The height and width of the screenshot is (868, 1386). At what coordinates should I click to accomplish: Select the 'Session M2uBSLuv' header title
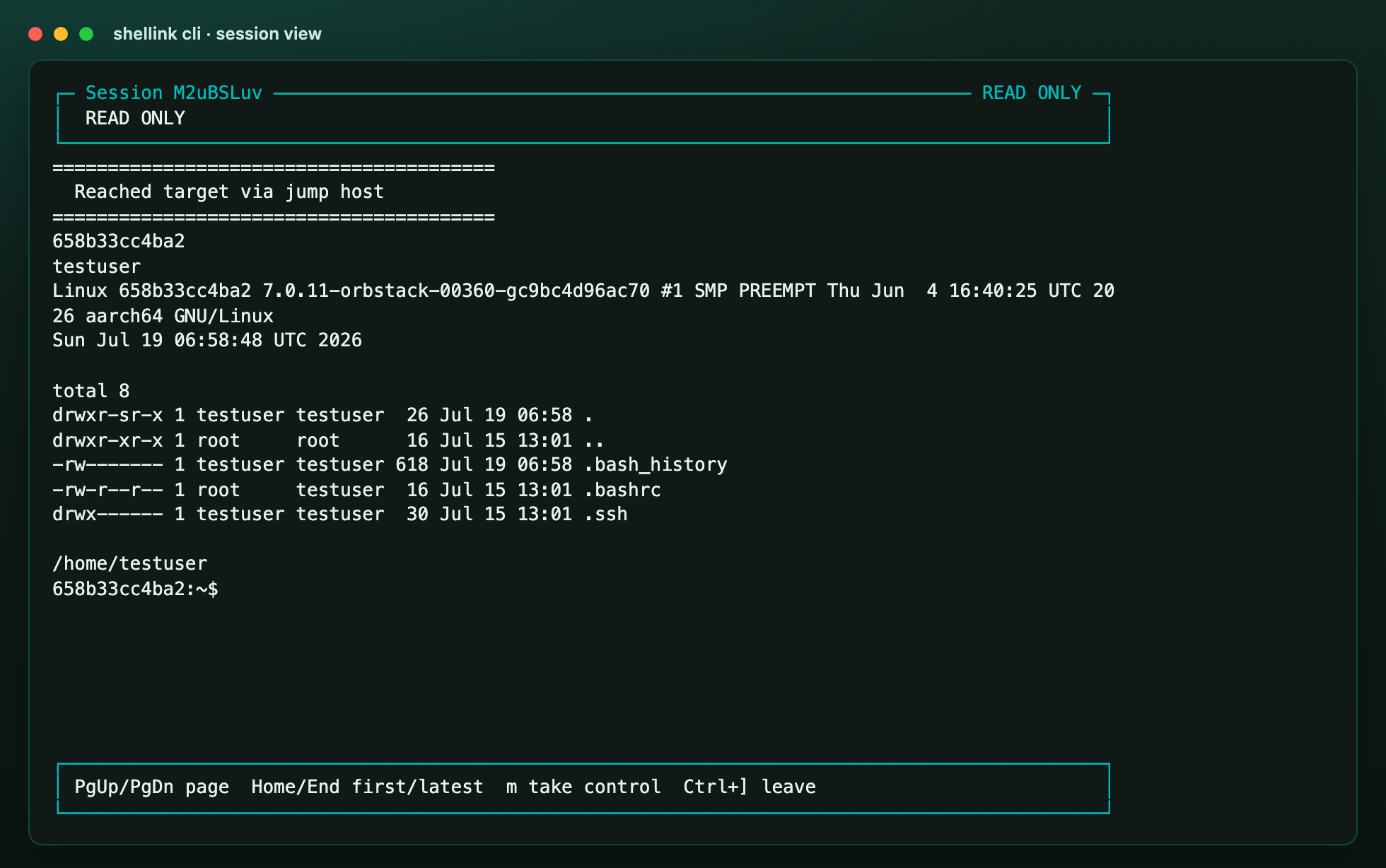174,93
